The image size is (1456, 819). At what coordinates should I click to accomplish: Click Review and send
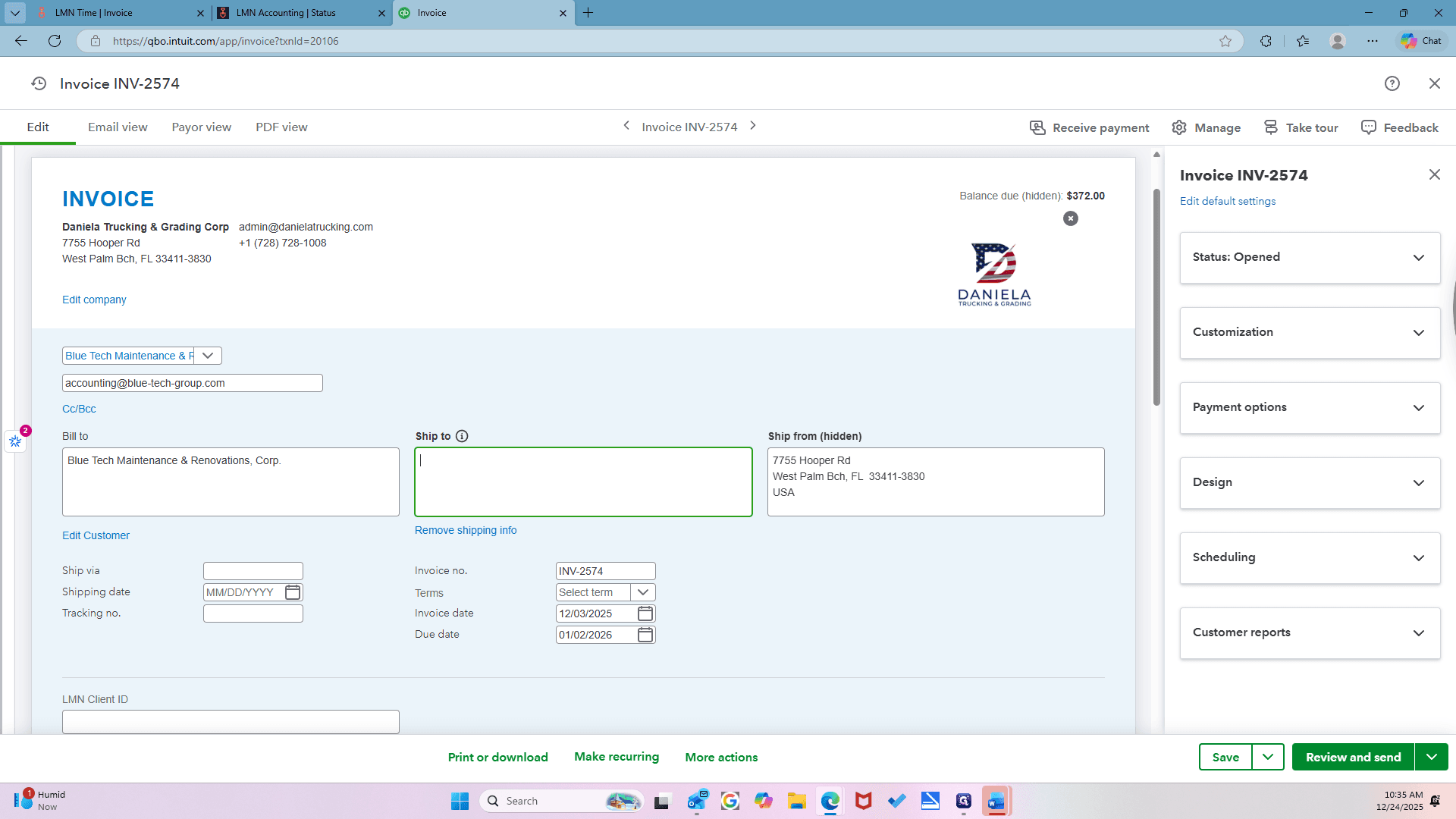coord(1354,757)
